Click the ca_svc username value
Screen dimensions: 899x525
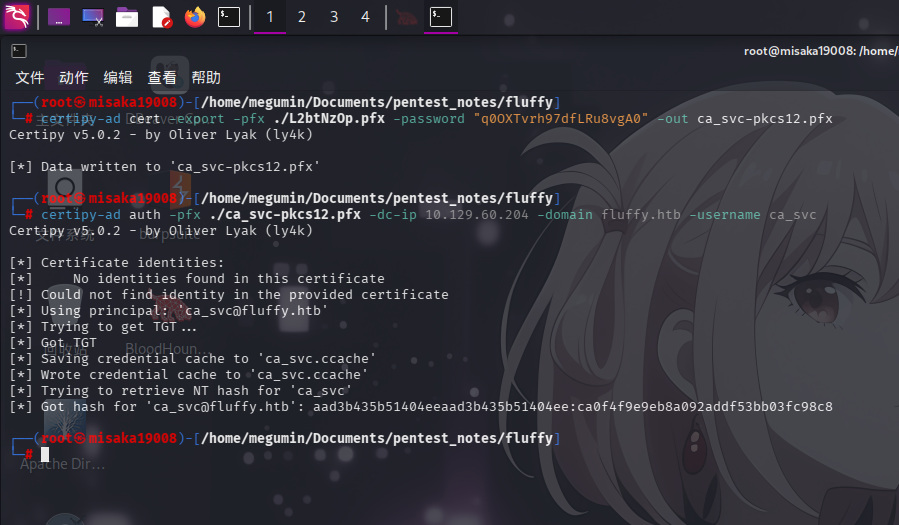pos(792,215)
